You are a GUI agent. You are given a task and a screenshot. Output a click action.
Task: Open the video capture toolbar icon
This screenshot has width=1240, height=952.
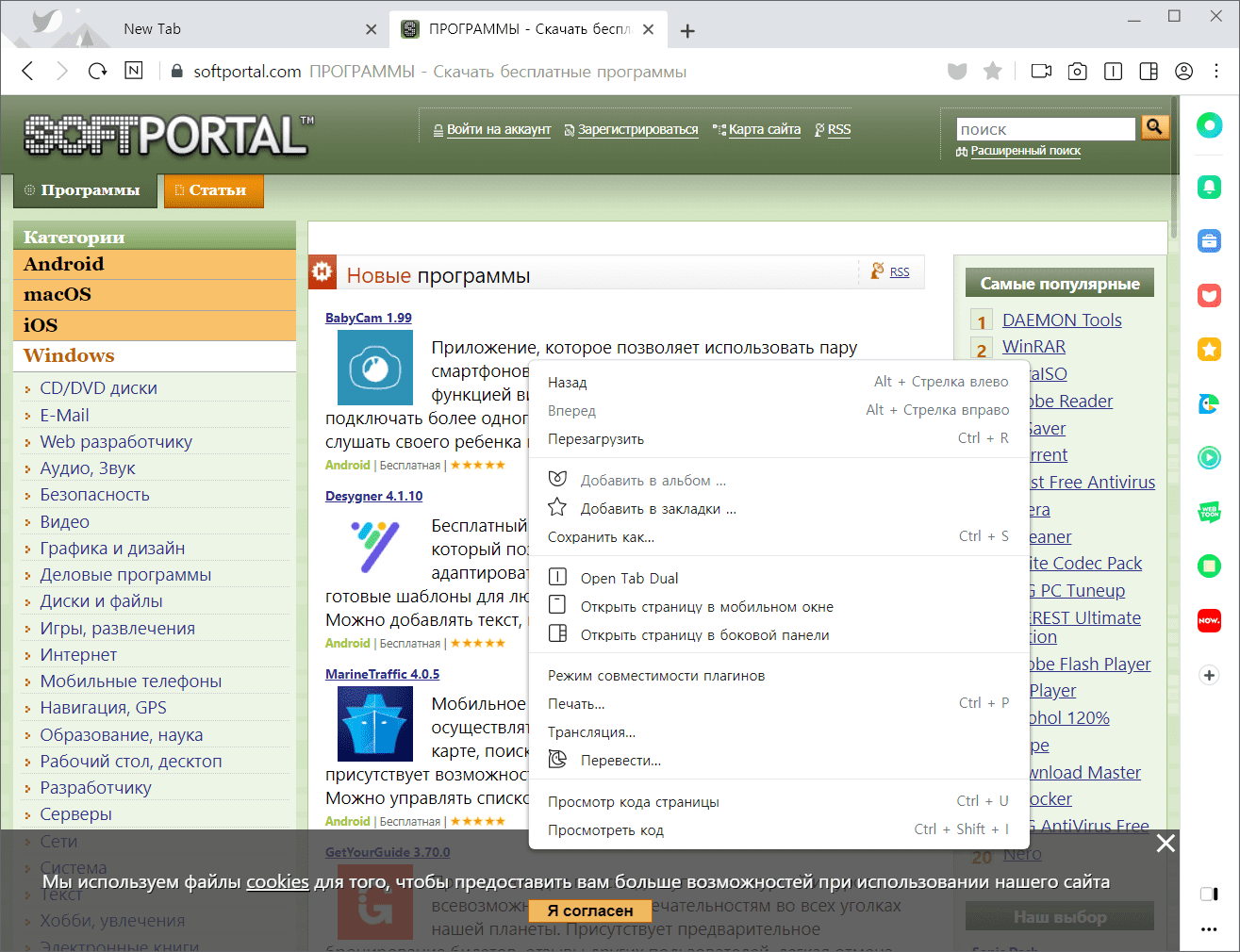coord(1041,72)
